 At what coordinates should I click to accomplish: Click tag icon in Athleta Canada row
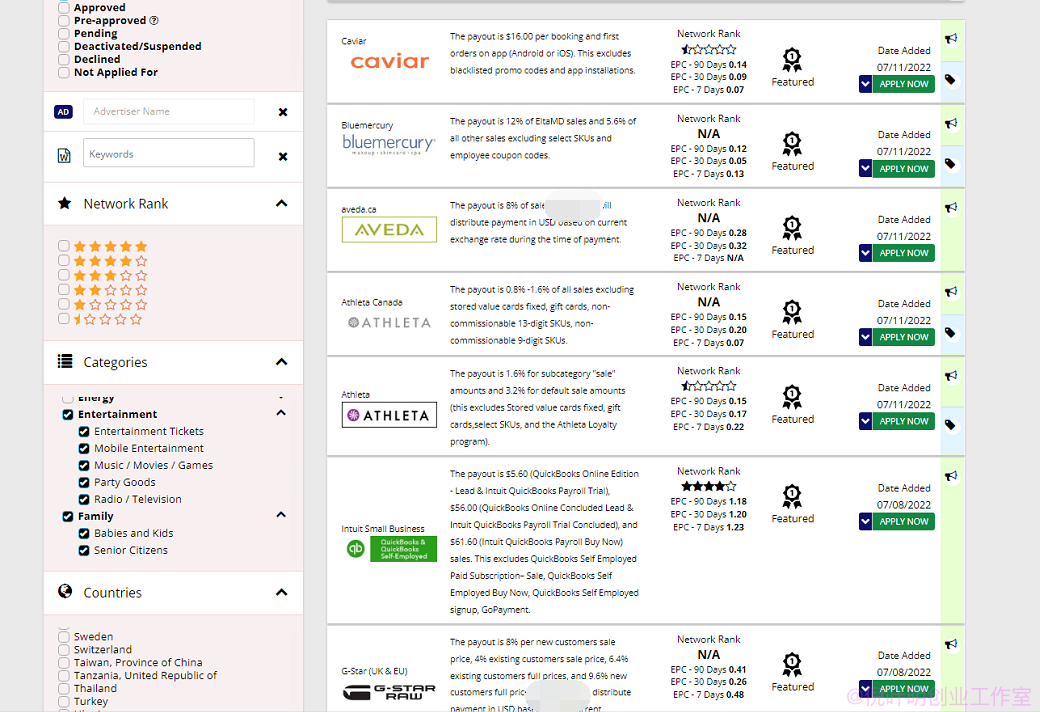click(950, 333)
